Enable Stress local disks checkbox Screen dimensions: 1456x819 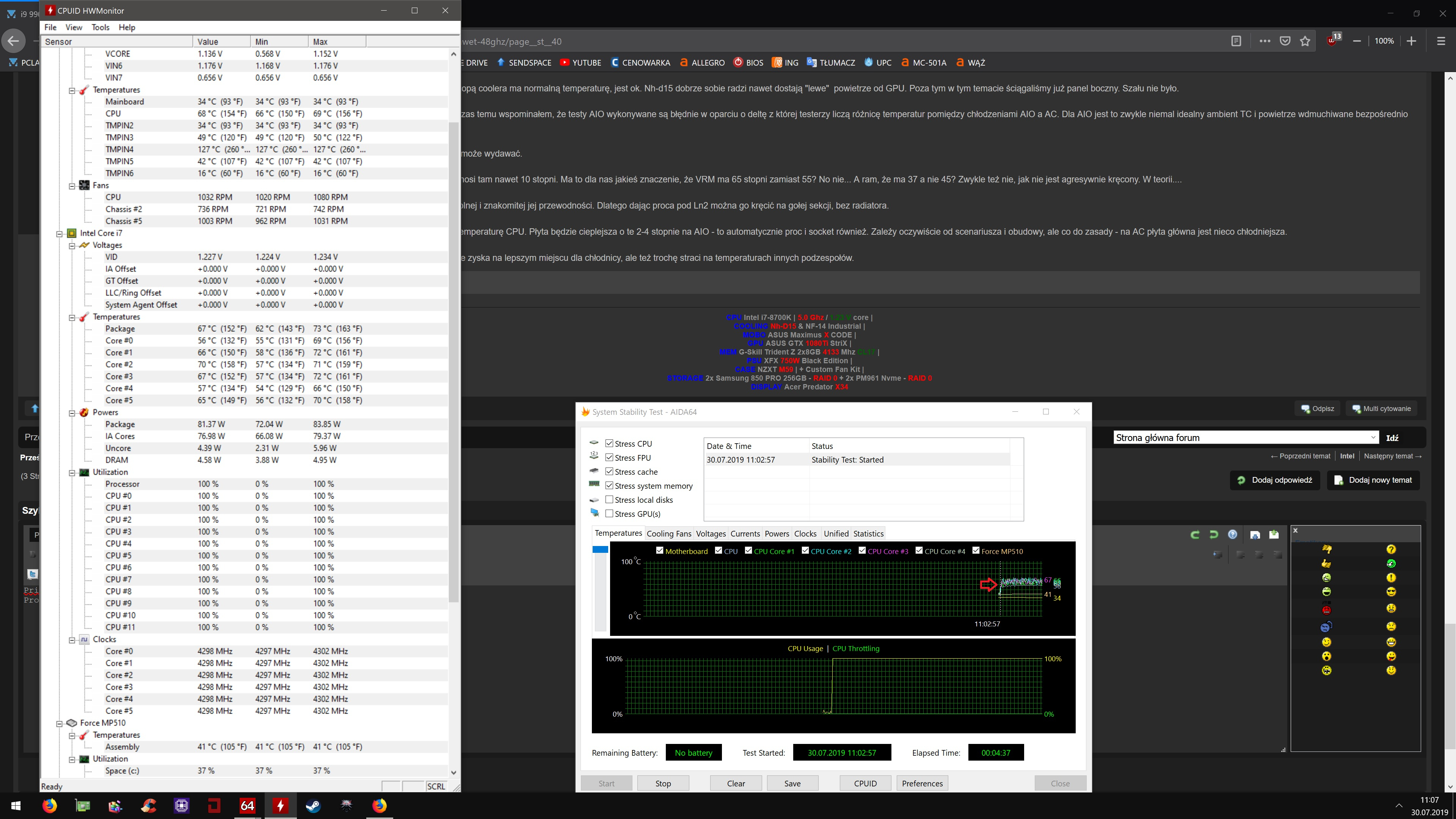click(x=609, y=500)
